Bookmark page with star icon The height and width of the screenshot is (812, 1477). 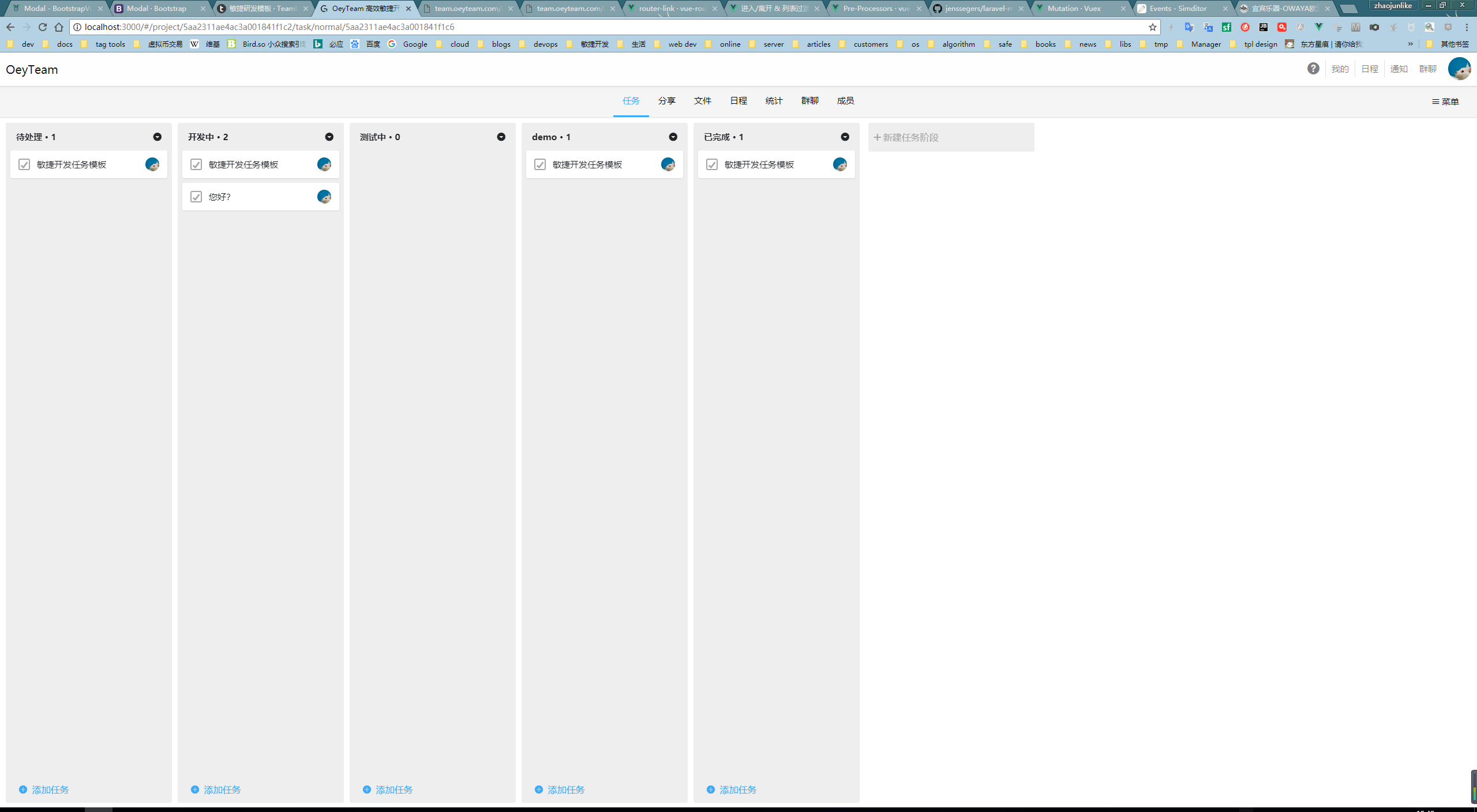1152,27
